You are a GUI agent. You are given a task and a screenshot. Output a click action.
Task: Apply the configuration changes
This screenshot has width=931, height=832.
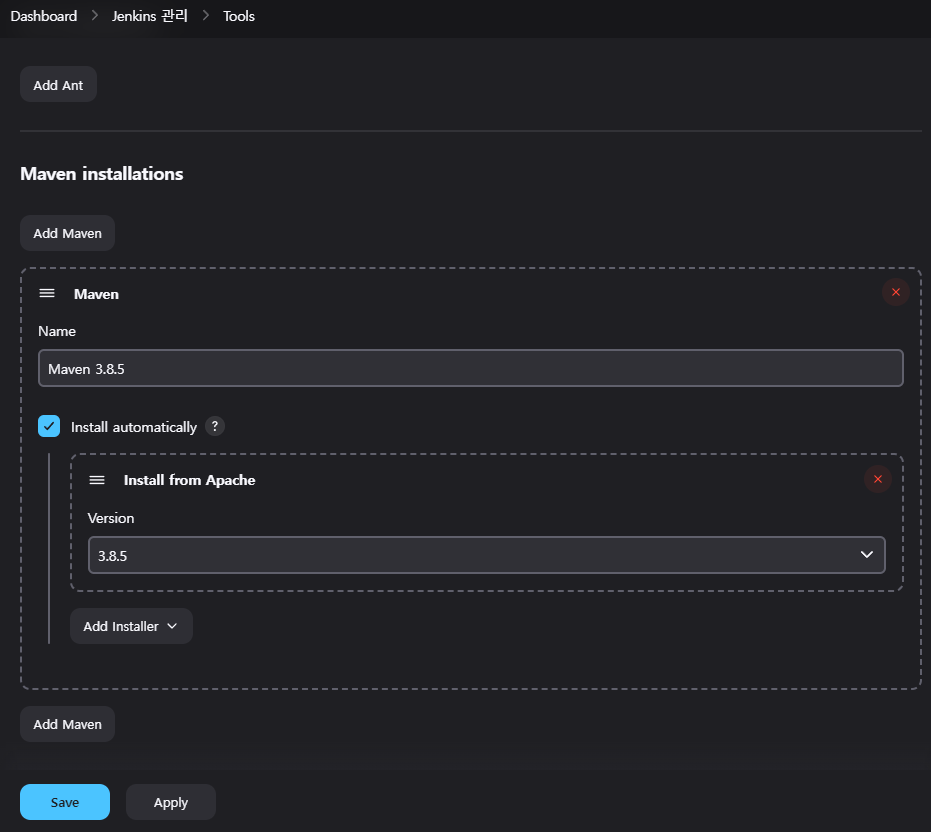tap(170, 802)
